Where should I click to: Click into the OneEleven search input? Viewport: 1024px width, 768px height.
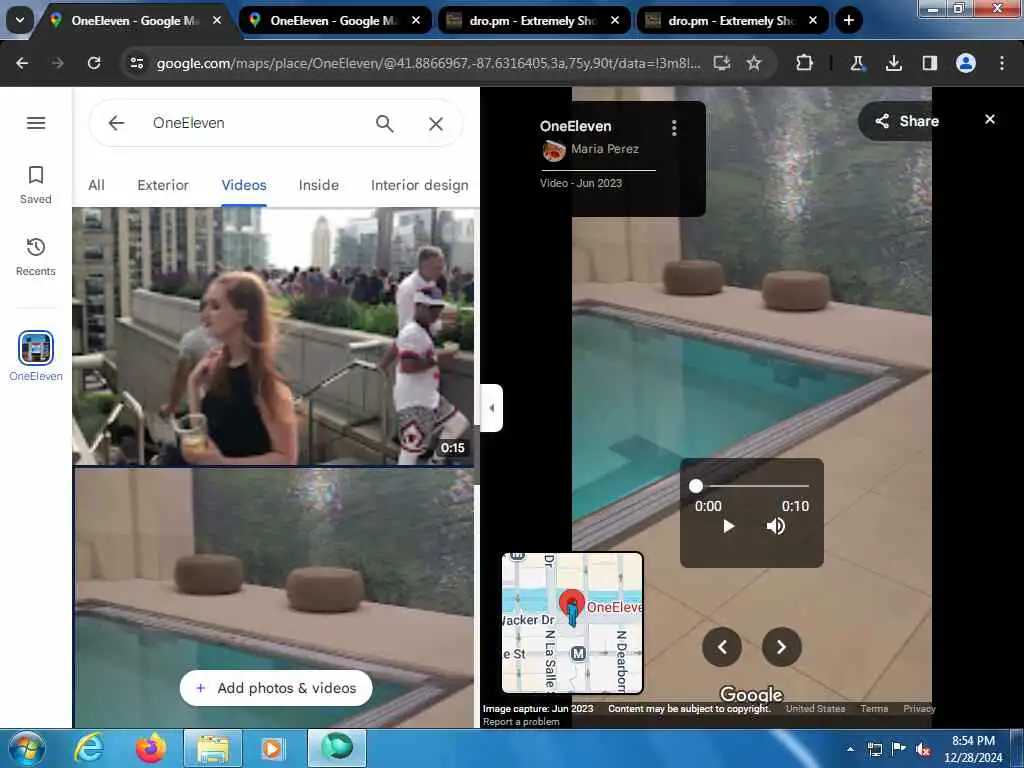[x=255, y=123]
